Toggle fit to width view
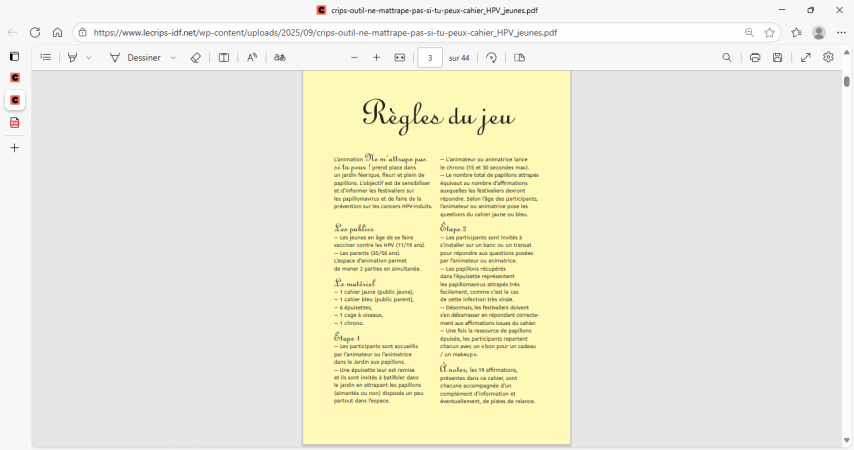 pyautogui.click(x=400, y=58)
